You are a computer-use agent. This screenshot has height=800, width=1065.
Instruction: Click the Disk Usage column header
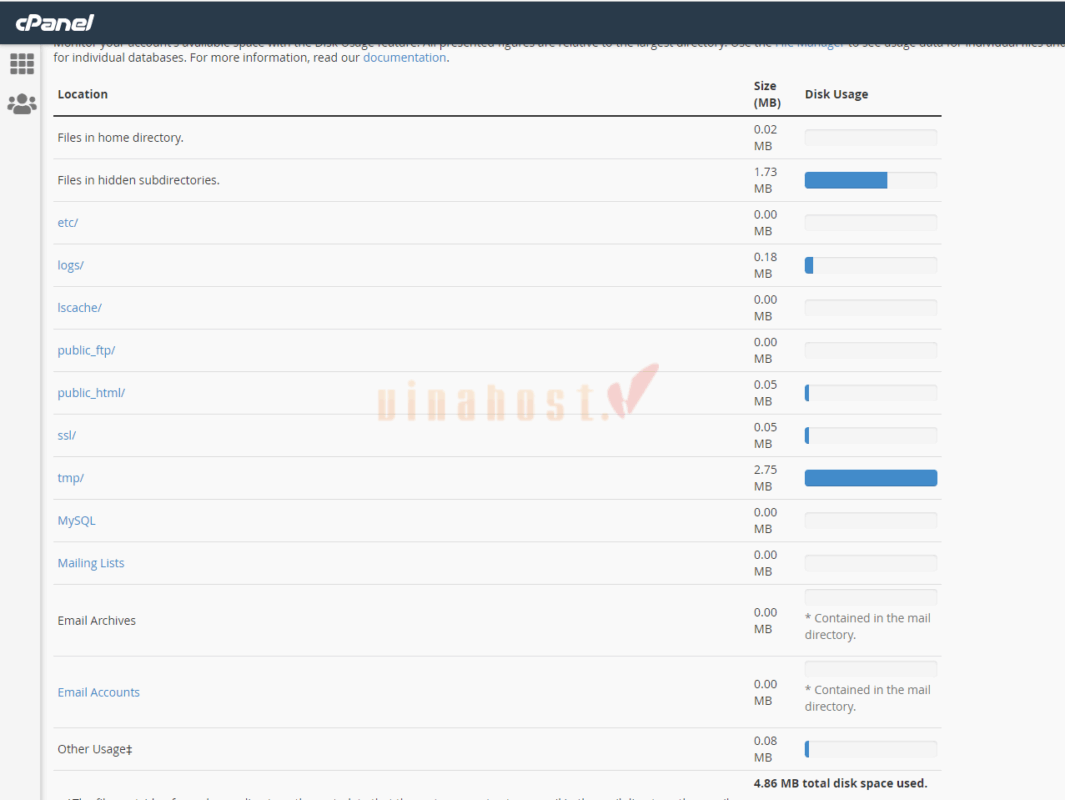[x=836, y=93]
